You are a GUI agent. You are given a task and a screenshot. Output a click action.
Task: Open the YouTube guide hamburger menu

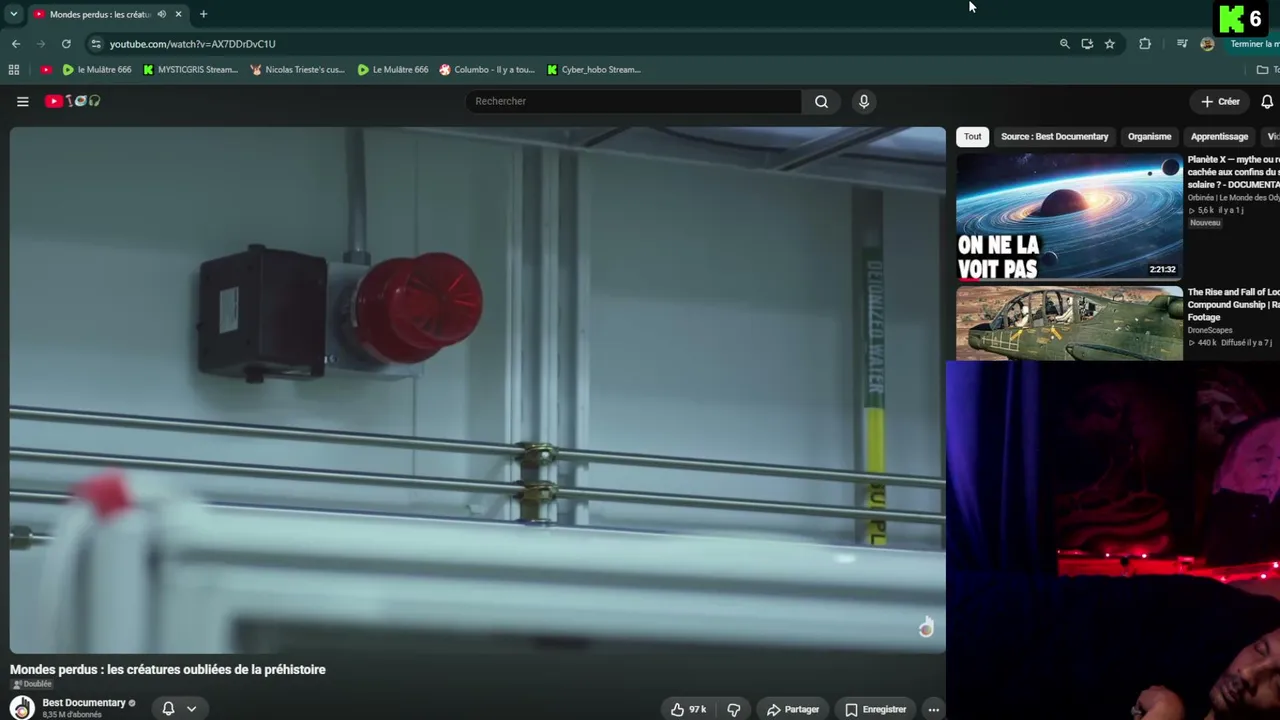[22, 101]
